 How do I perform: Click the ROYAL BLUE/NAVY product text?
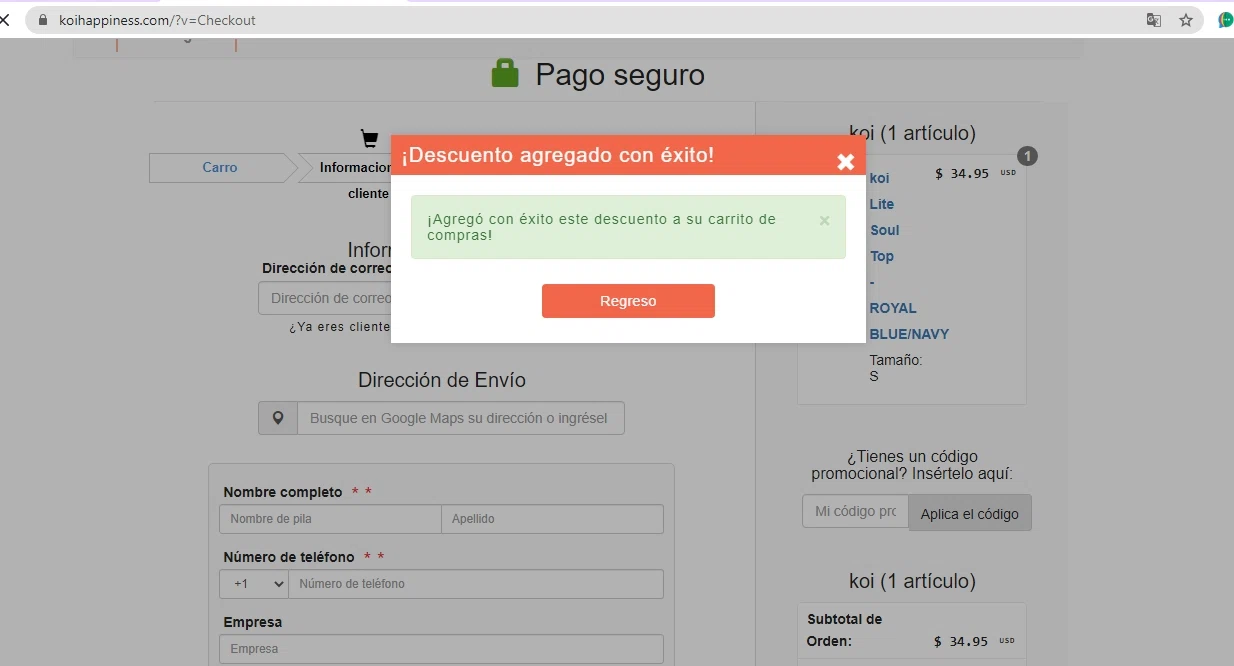click(909, 321)
